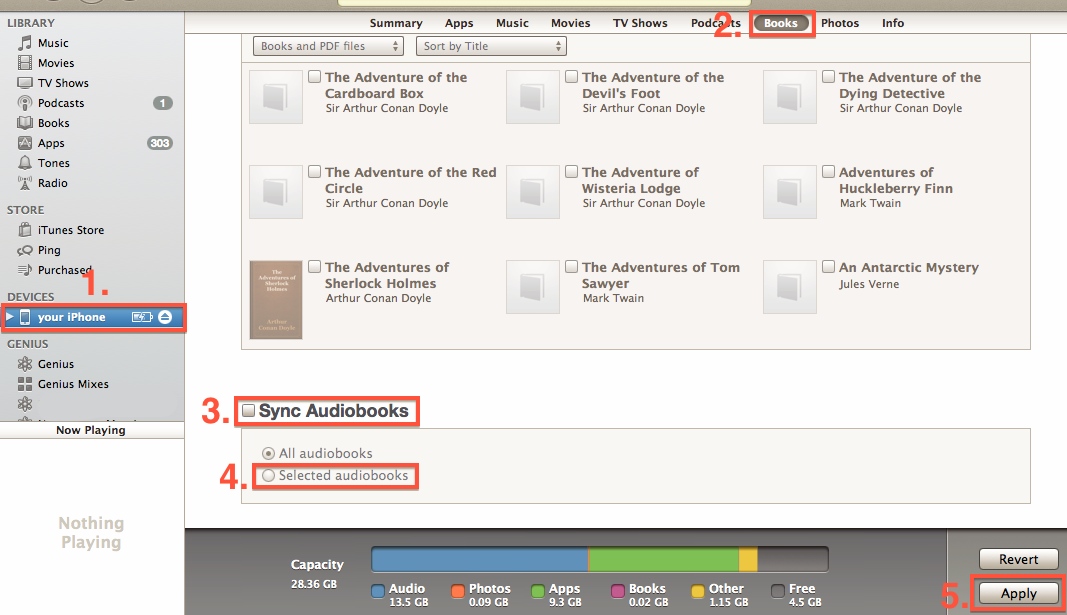The height and width of the screenshot is (615, 1067).
Task: Click the Jules Verne author text
Action: [869, 284]
